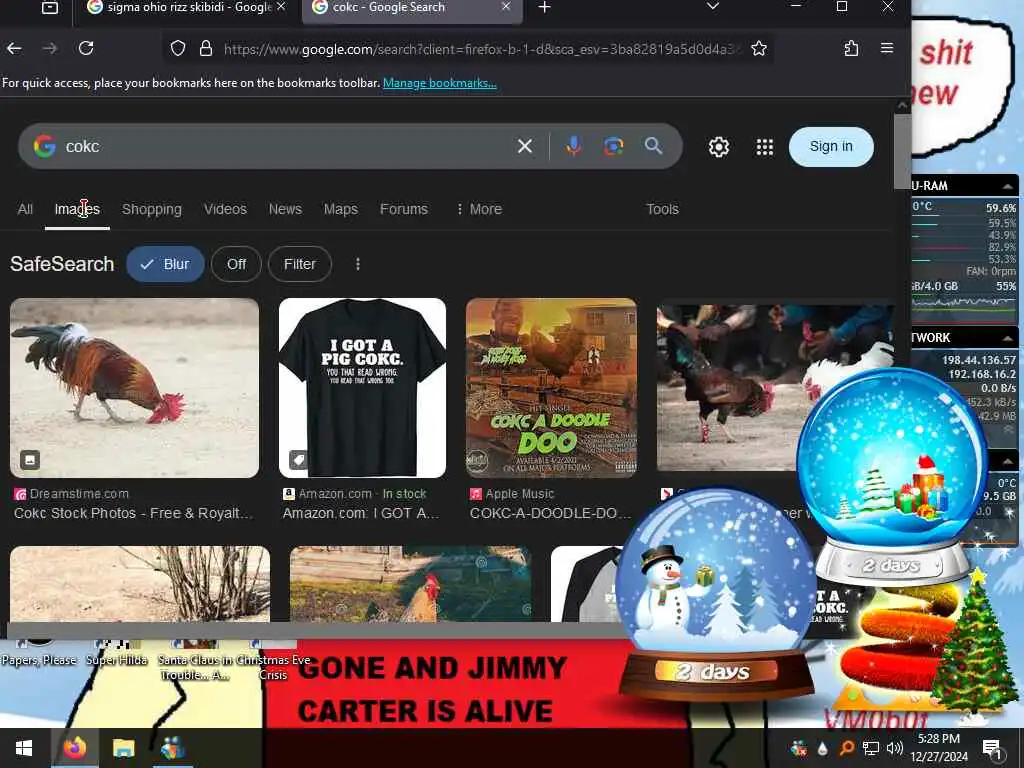Image resolution: width=1024 pixels, height=768 pixels.
Task: Open the Google apps grid icon
Action: (765, 147)
